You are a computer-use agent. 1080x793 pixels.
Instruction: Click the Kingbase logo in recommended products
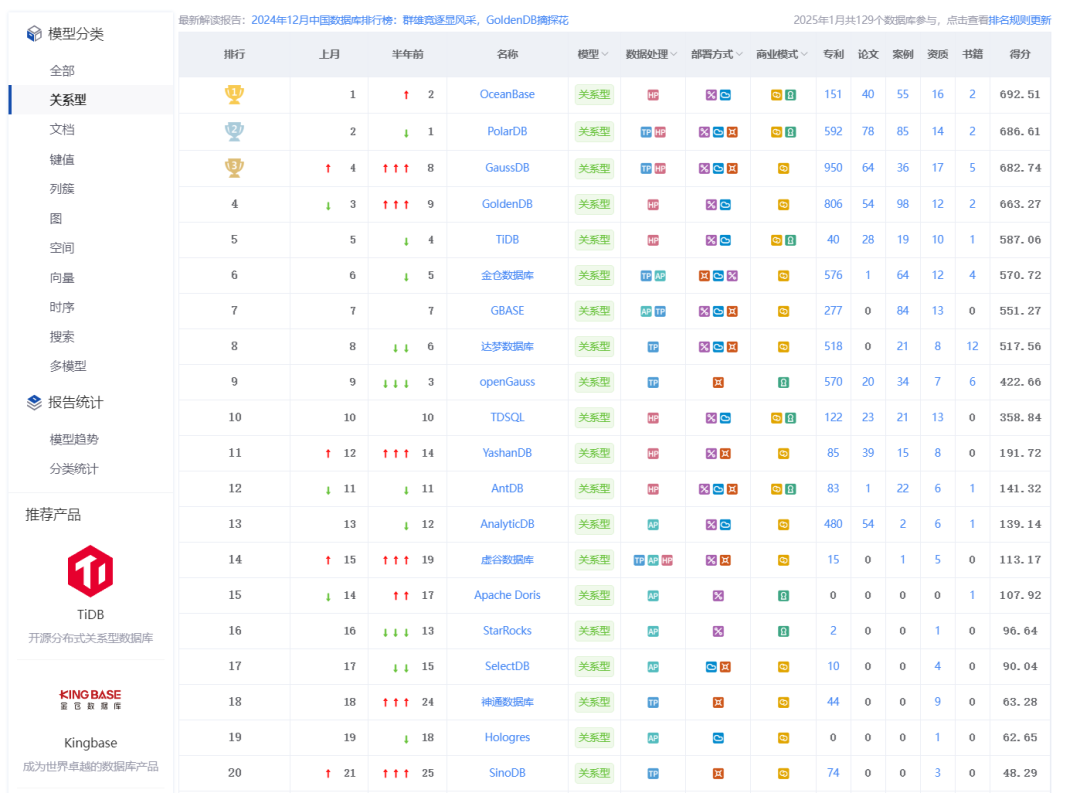[90, 699]
